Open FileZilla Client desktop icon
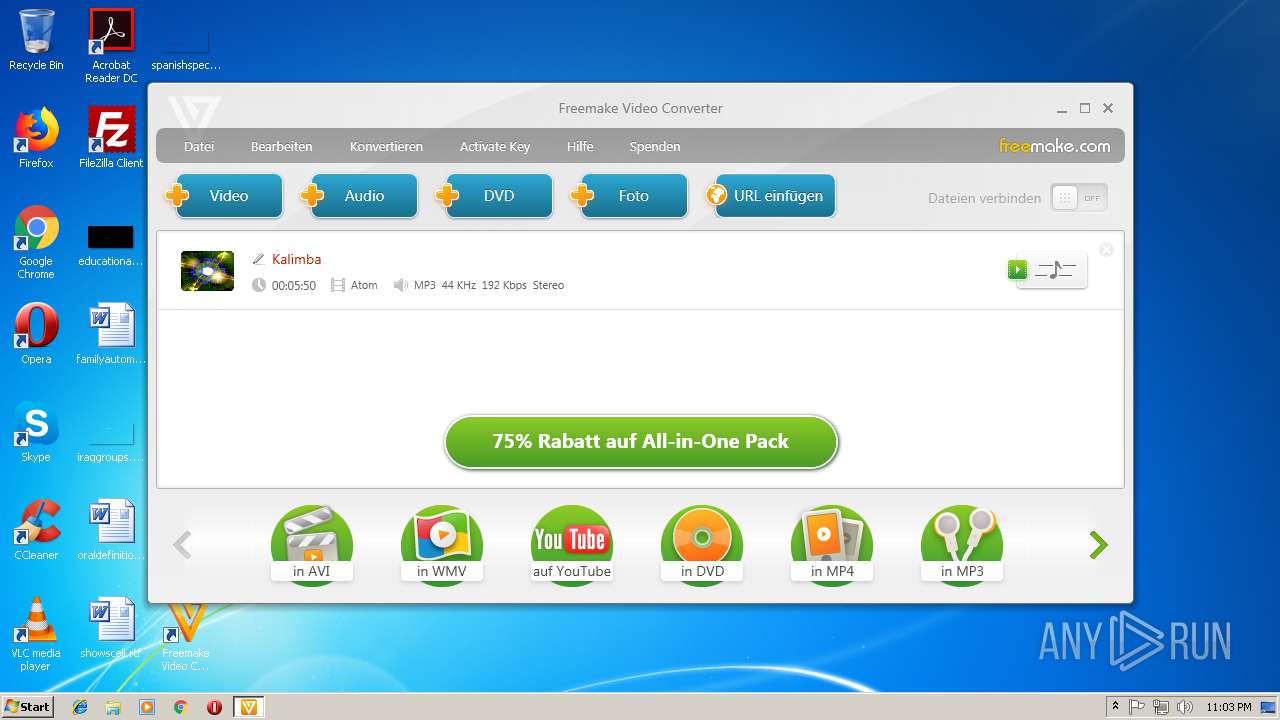This screenshot has height=720, width=1280. point(111,138)
